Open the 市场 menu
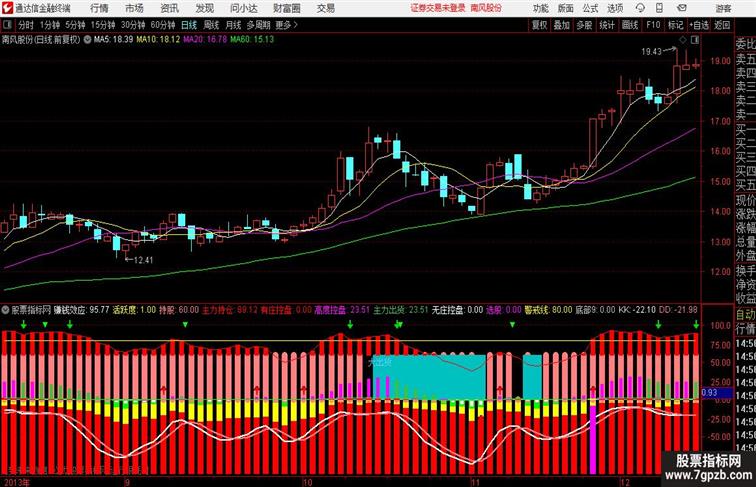 point(135,8)
